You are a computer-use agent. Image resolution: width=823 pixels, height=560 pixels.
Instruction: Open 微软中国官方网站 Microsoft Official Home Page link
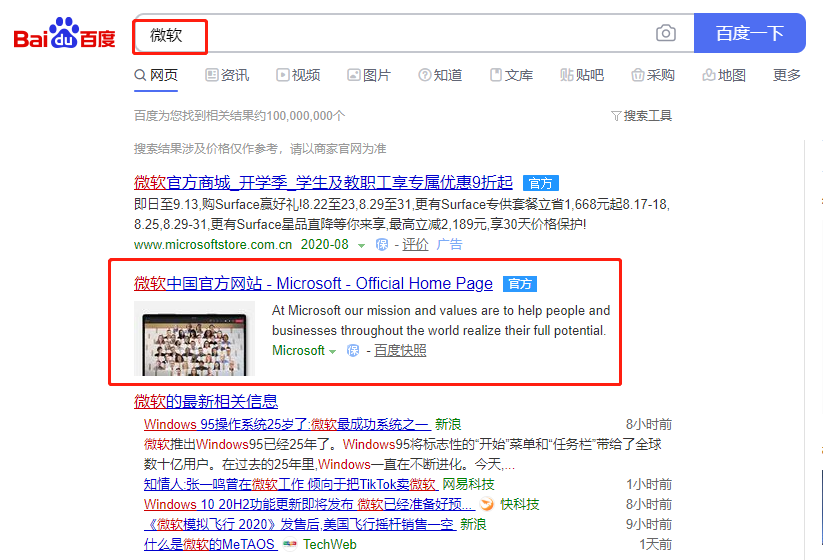(x=313, y=283)
